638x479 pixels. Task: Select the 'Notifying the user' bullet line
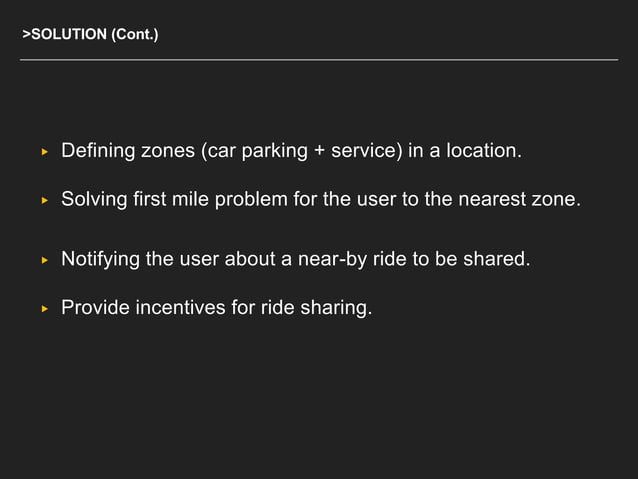[296, 259]
